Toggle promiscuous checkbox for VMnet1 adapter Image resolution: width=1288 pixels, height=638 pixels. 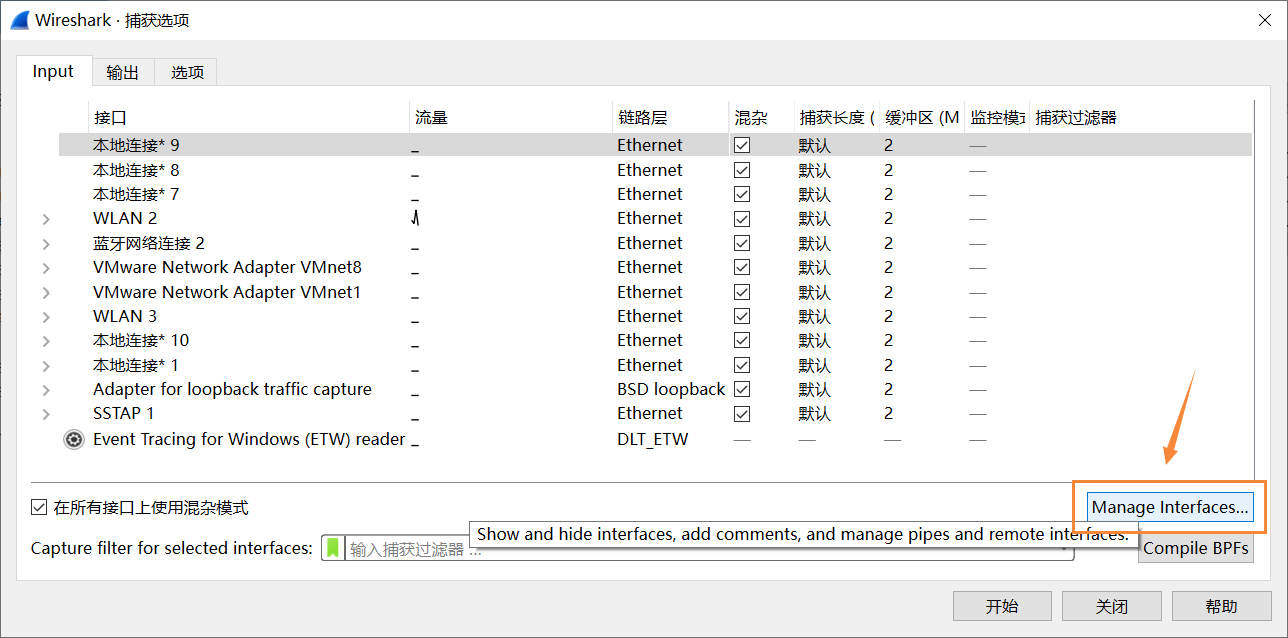[x=742, y=292]
